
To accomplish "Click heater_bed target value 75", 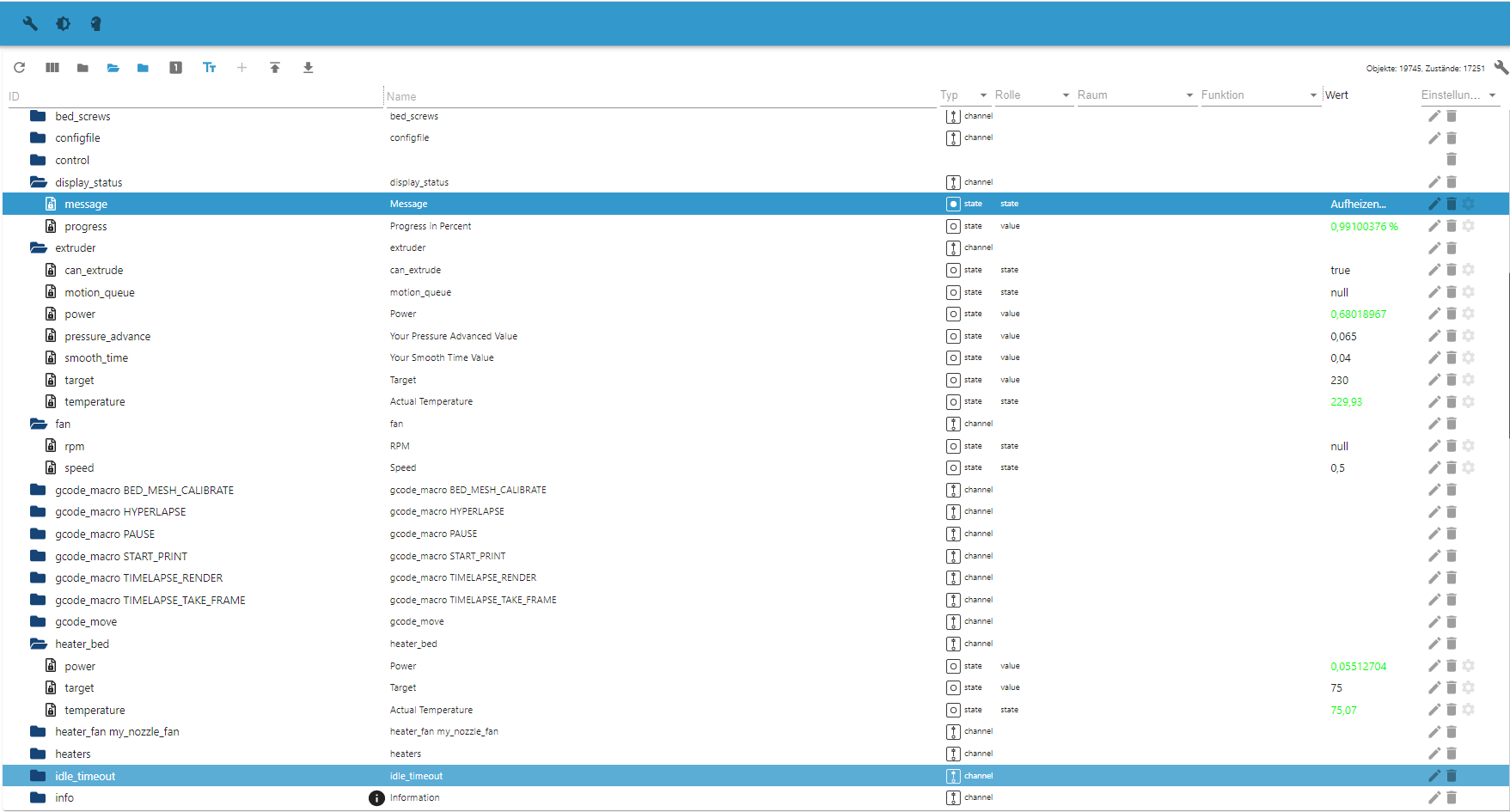I will point(1336,687).
